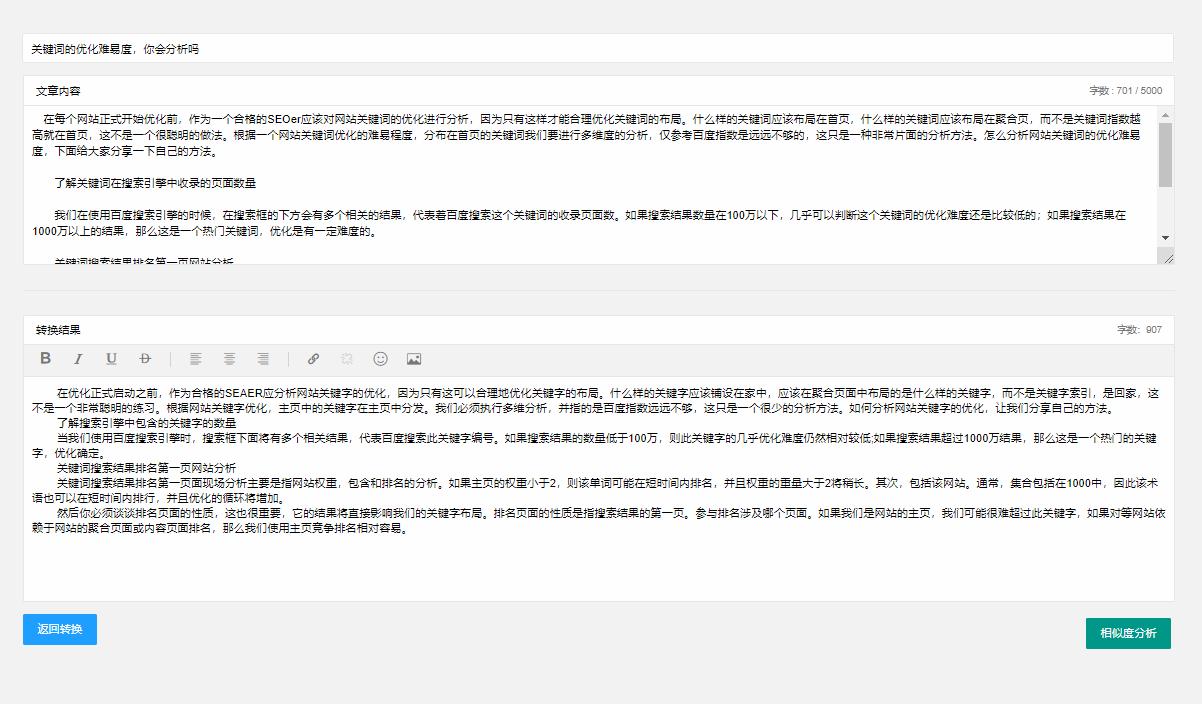Image resolution: width=1202 pixels, height=704 pixels.
Task: Click the article textarea scroll up arrow
Action: point(1165,114)
